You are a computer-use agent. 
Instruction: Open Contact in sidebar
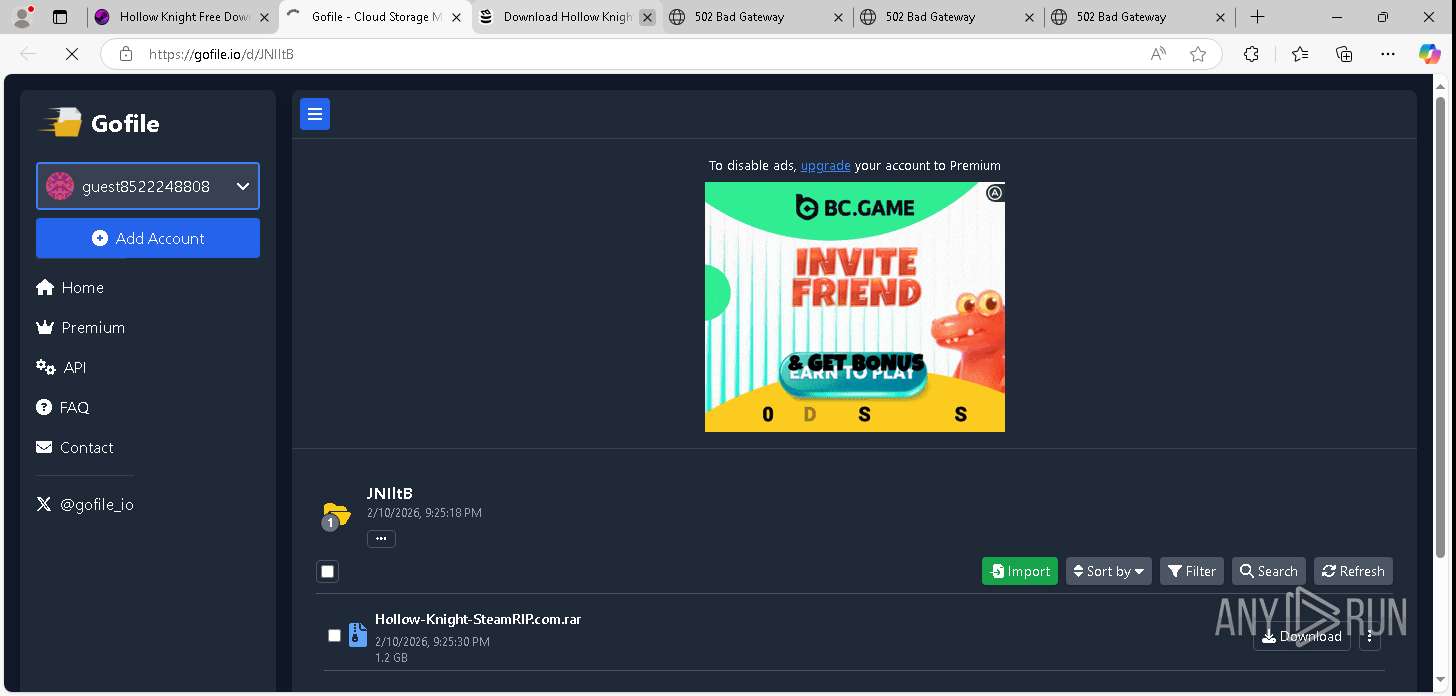pyautogui.click(x=75, y=448)
